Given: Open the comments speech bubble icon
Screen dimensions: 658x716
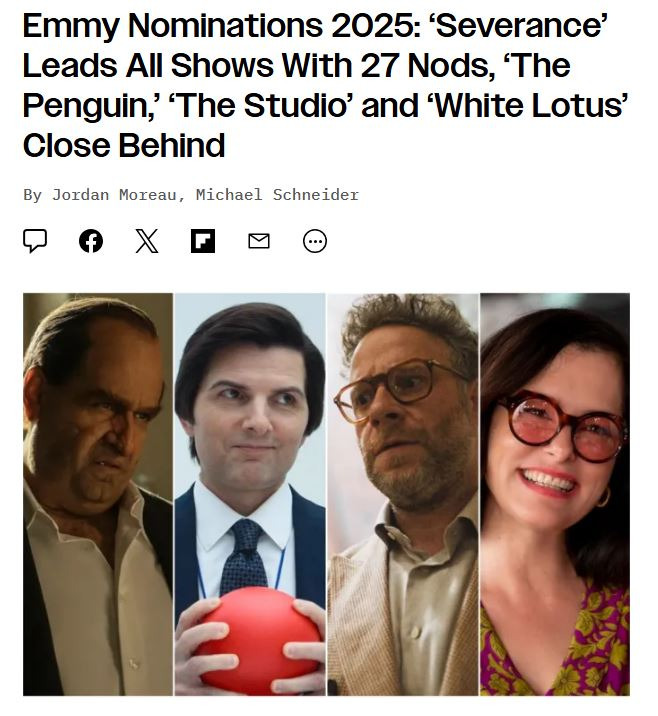Looking at the screenshot, I should (35, 241).
